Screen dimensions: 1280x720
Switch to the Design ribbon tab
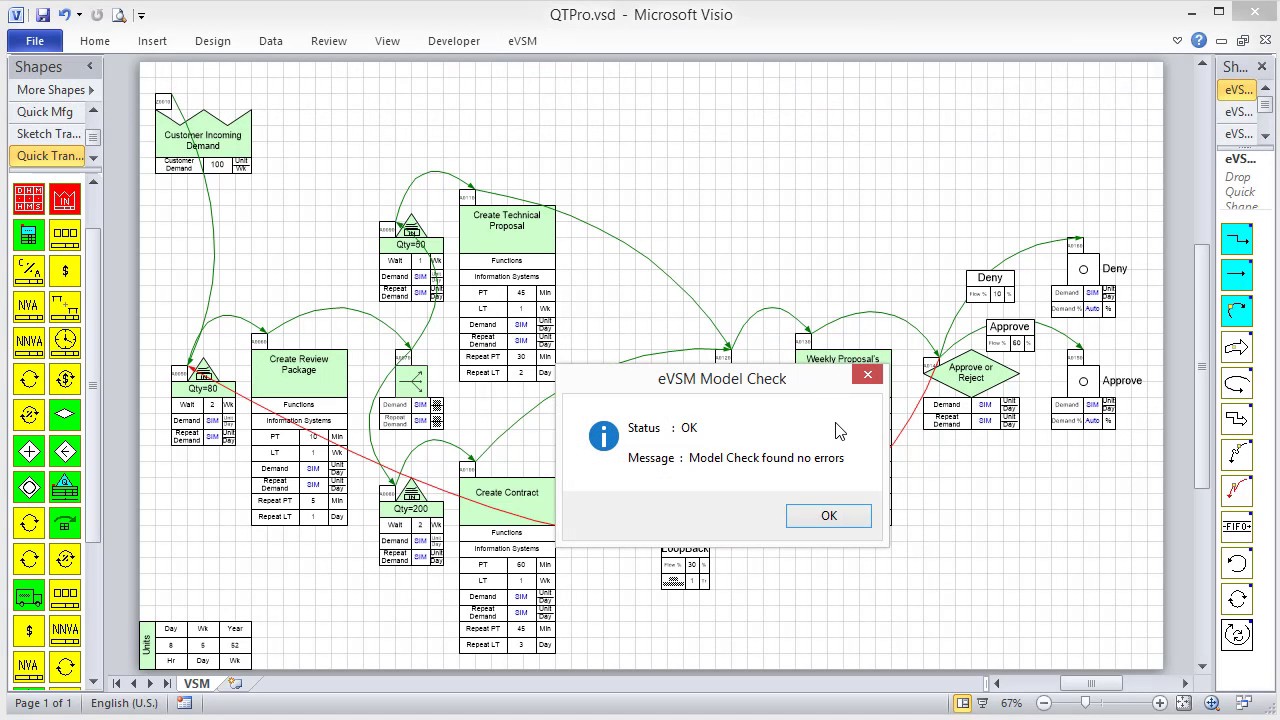pyautogui.click(x=213, y=41)
